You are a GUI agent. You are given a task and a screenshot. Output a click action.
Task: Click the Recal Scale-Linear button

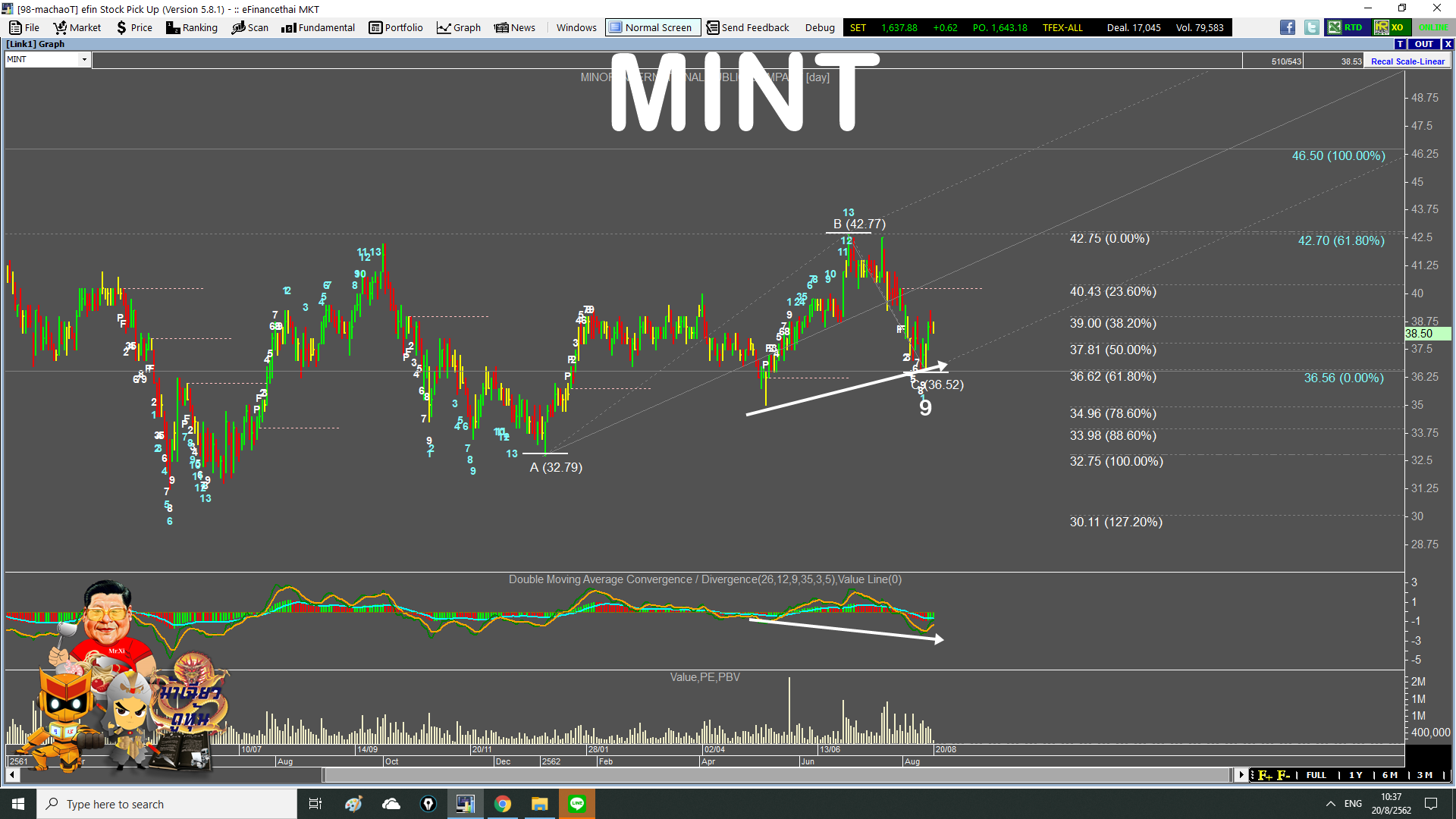point(1407,61)
